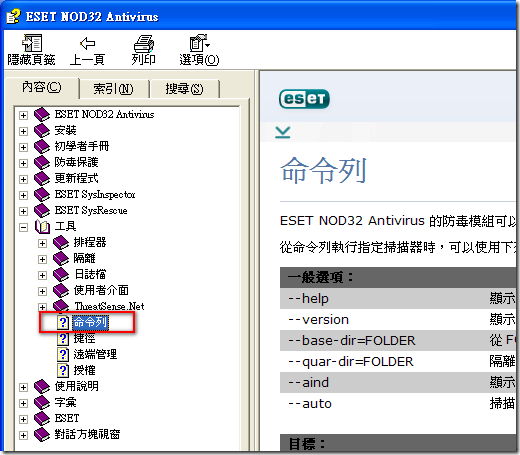Click the book icon beside 使用說明

(42, 387)
